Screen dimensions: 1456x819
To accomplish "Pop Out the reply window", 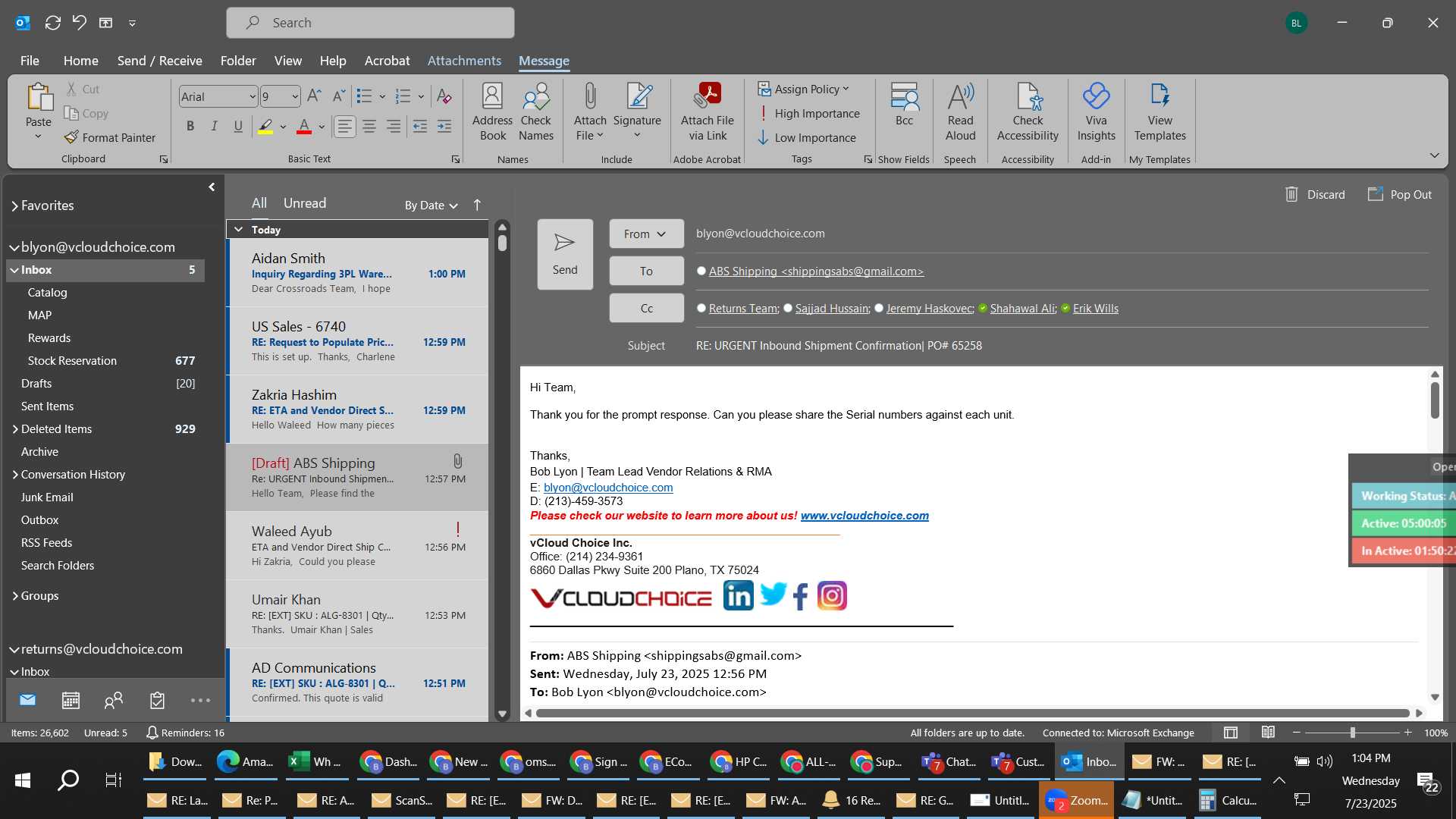I will pyautogui.click(x=1400, y=194).
